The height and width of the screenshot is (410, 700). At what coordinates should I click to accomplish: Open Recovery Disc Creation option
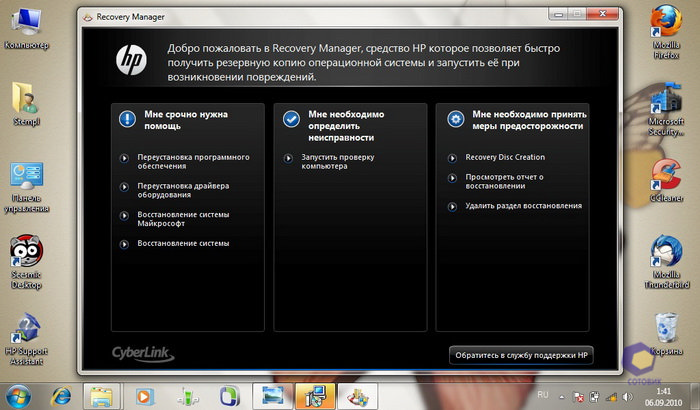tap(504, 157)
